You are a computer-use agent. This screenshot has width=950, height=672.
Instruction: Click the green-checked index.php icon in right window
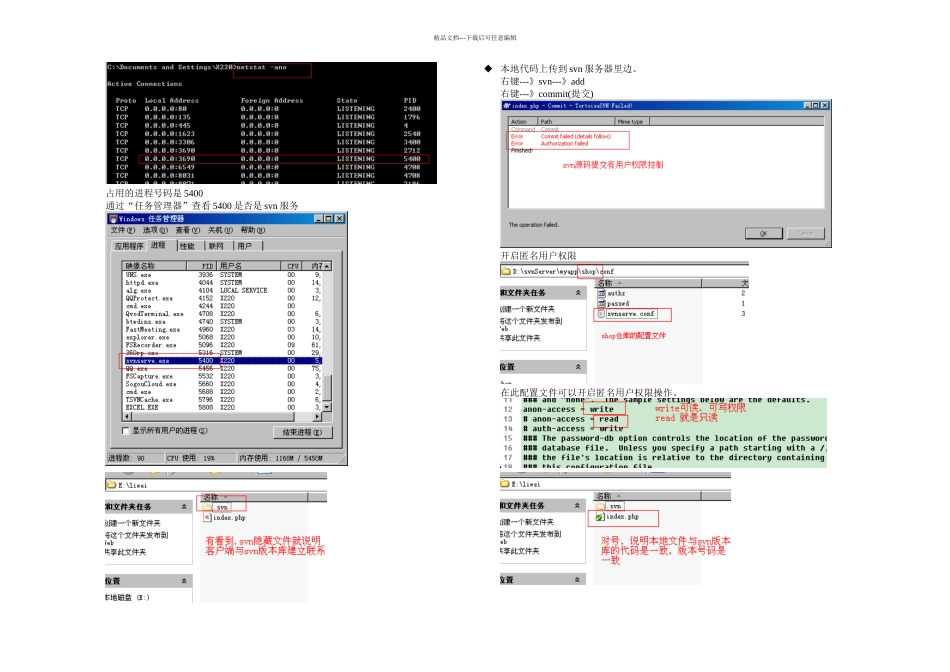click(600, 517)
